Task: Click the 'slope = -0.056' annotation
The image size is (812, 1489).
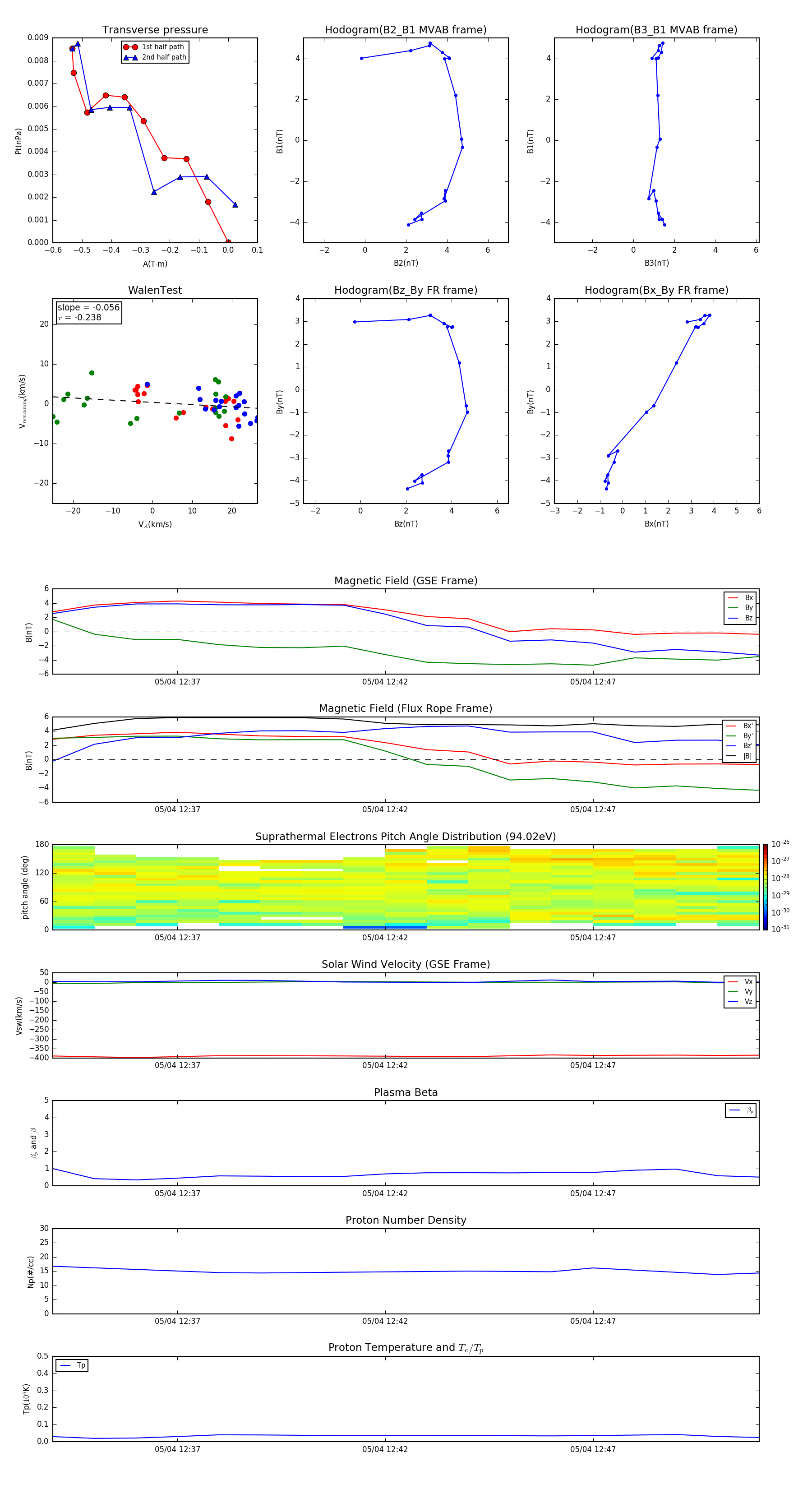Action: [x=88, y=308]
